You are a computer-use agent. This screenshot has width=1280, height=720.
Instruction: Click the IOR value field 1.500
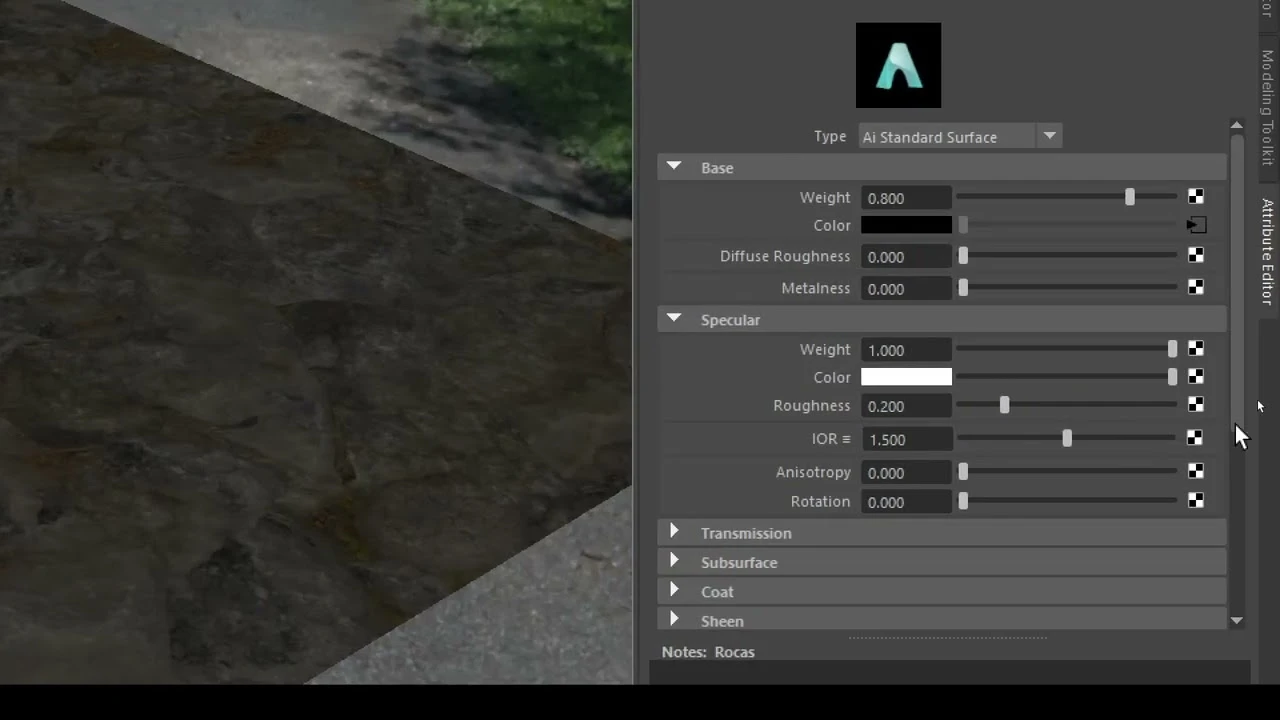tap(906, 439)
